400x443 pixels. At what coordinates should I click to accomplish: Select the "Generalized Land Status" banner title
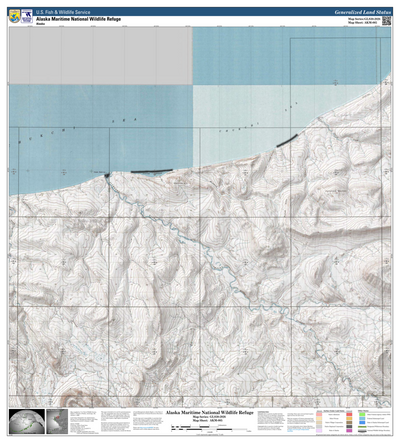363,12
